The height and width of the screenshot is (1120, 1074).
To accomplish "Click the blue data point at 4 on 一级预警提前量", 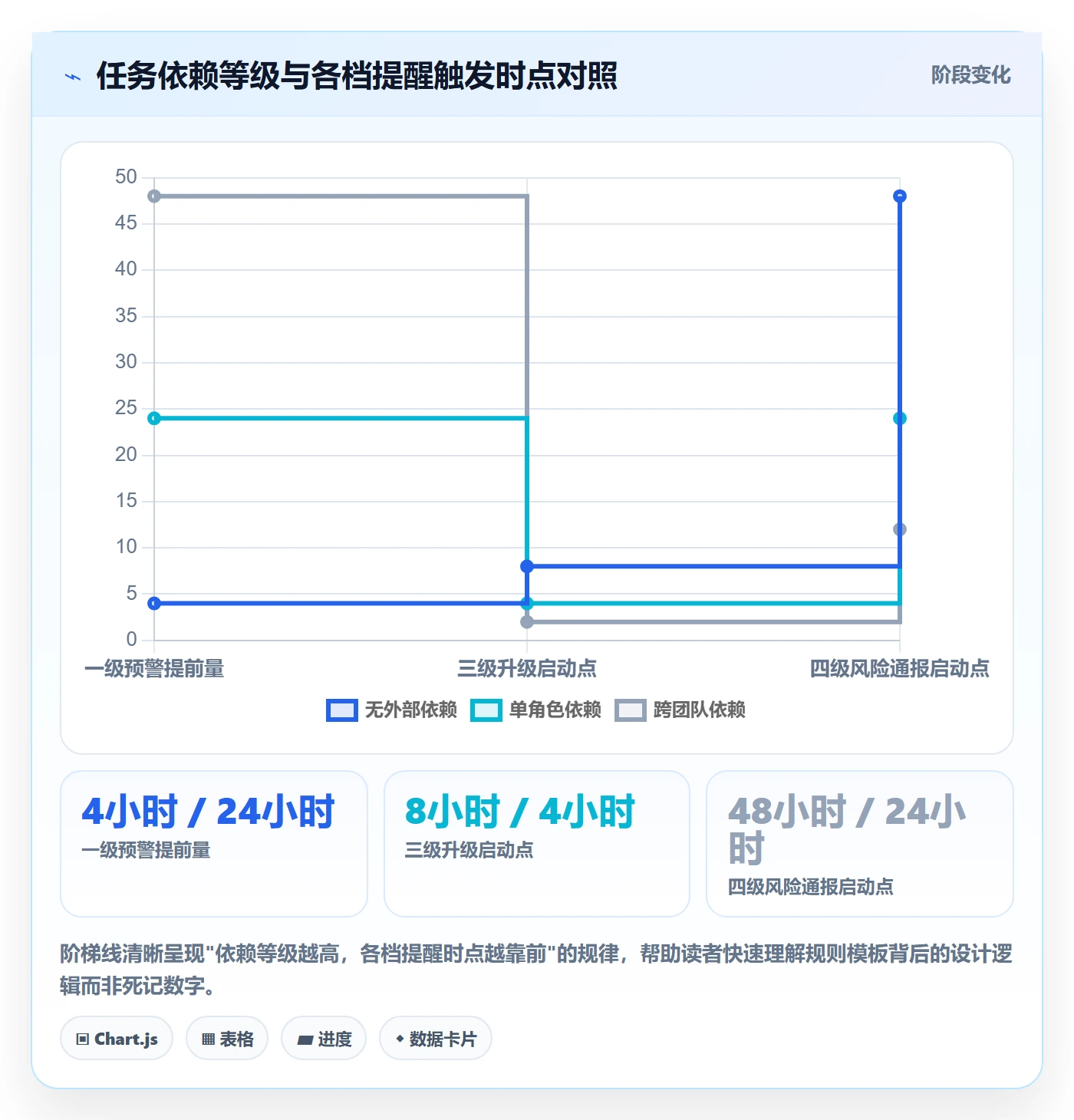I will pyautogui.click(x=154, y=603).
